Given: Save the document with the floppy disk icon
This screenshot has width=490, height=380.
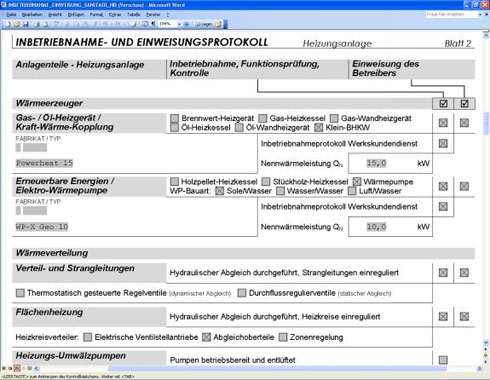Looking at the screenshot, I should 26,24.
